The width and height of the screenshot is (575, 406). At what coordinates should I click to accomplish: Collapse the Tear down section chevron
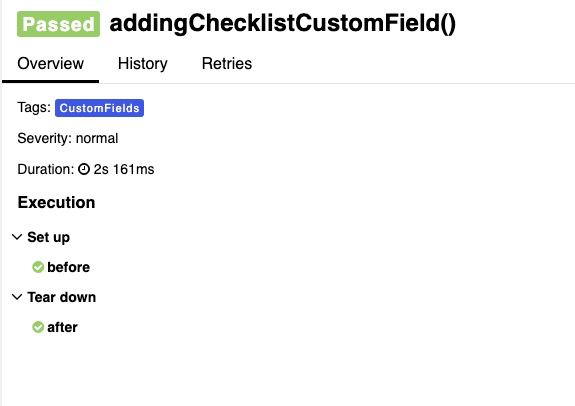17,297
